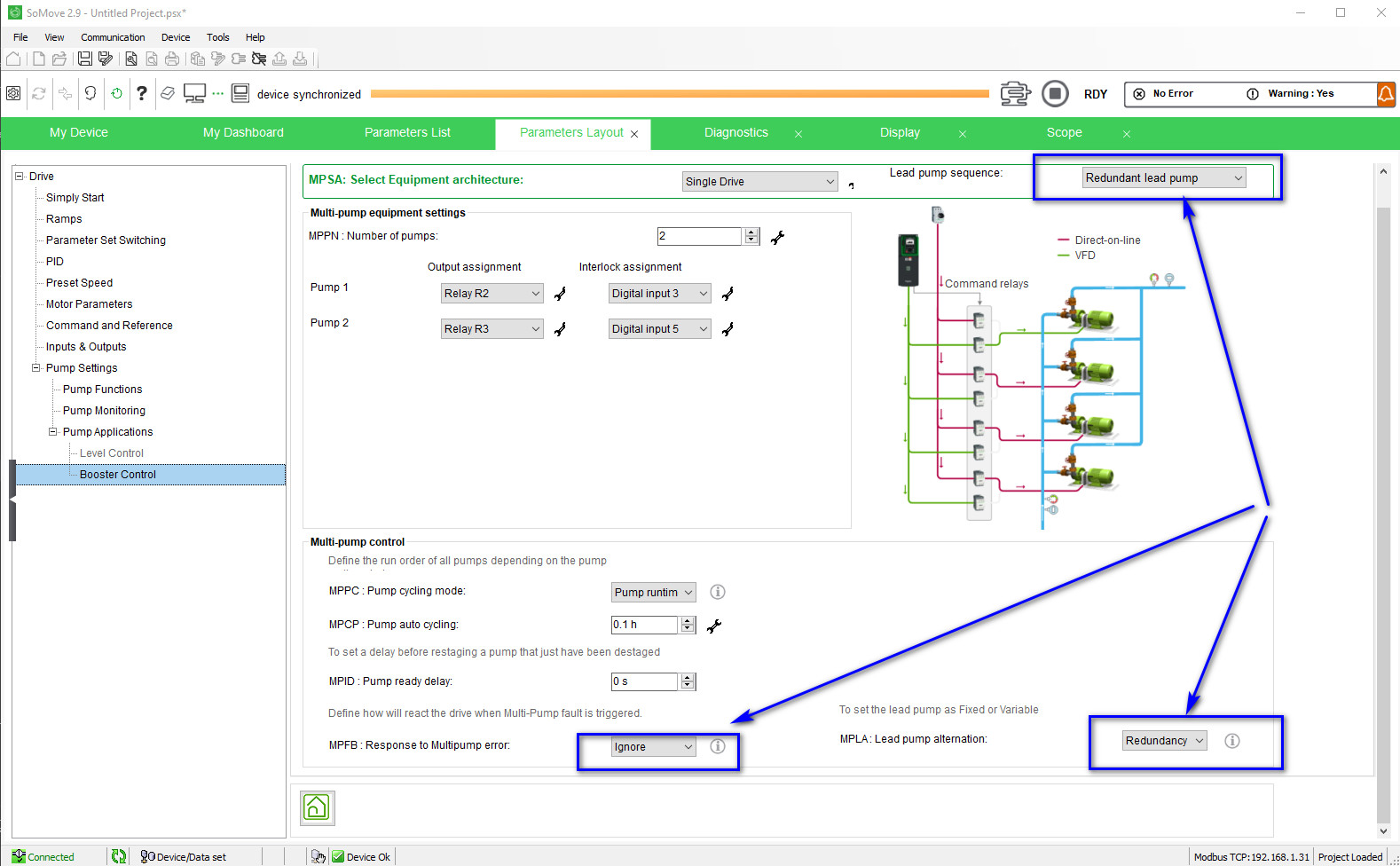Click the print preview icon
This screenshot has height=866, width=1400.
152,59
